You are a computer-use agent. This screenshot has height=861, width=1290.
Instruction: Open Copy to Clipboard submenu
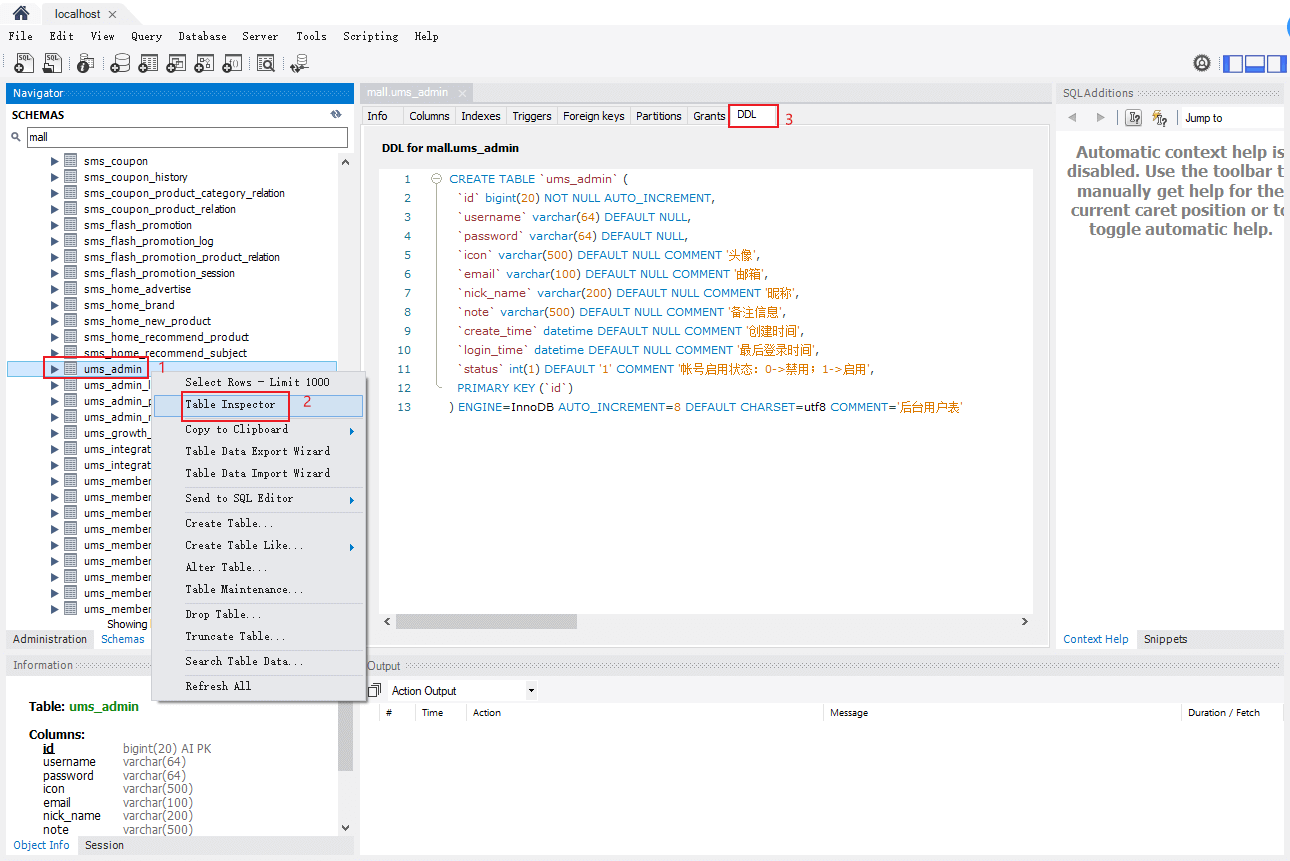click(x=258, y=430)
